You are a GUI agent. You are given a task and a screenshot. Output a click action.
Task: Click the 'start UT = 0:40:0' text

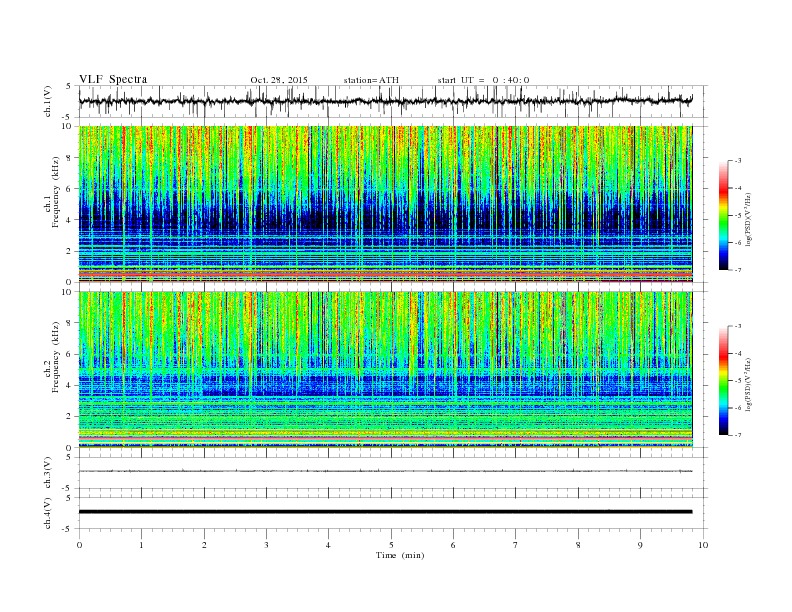tap(483, 80)
